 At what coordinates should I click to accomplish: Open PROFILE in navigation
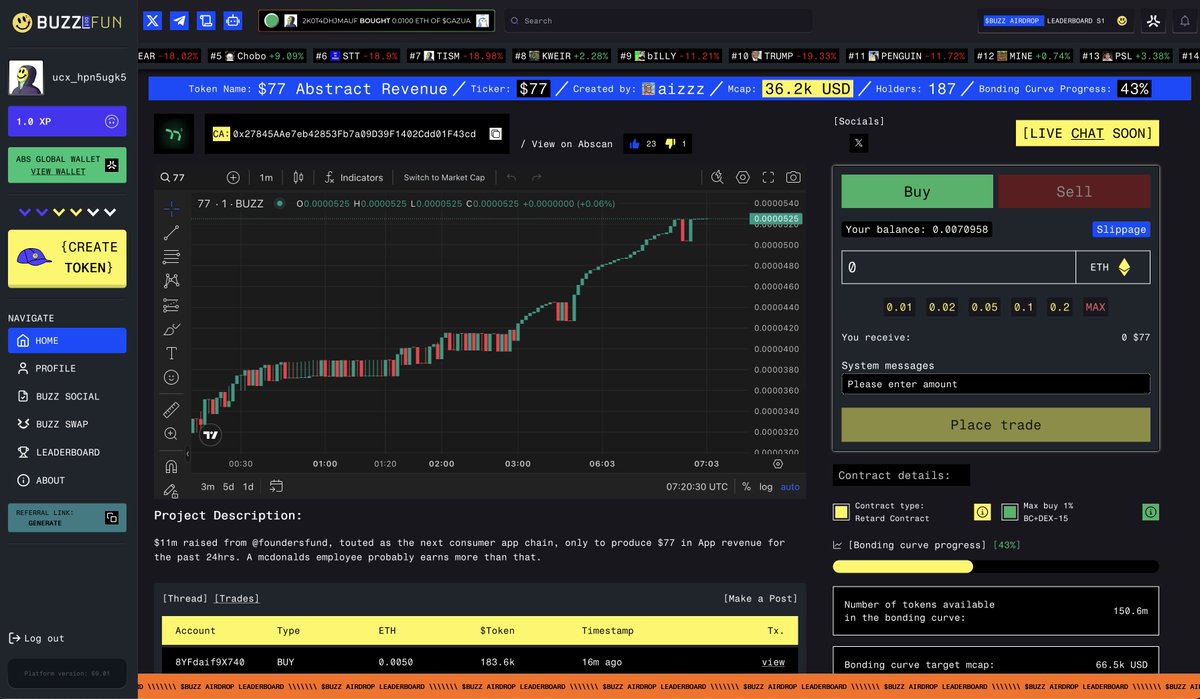point(67,368)
